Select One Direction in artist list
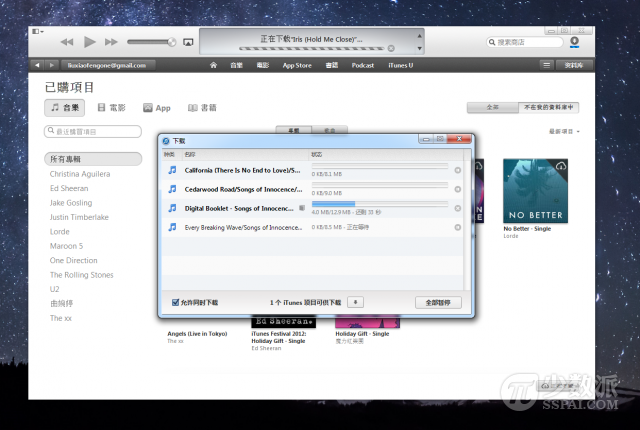The width and height of the screenshot is (640, 430). click(73, 260)
